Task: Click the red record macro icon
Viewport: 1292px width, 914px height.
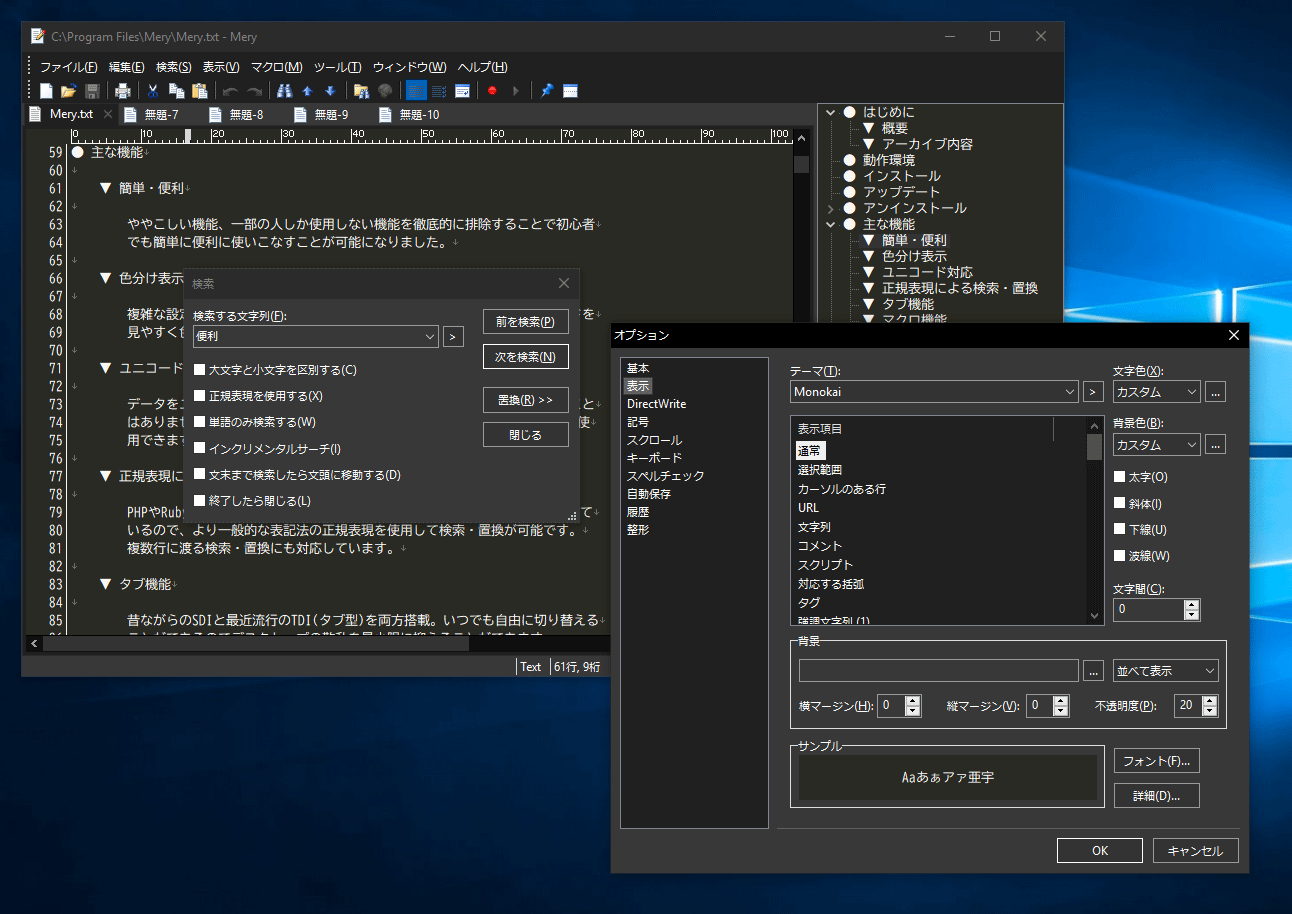Action: coord(492,91)
